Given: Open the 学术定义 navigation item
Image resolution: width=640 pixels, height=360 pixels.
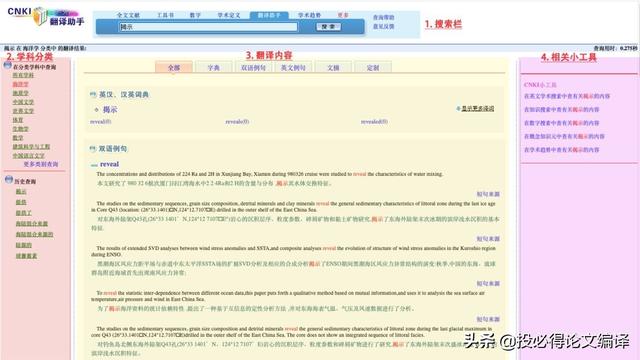Looking at the screenshot, I should (x=229, y=15).
